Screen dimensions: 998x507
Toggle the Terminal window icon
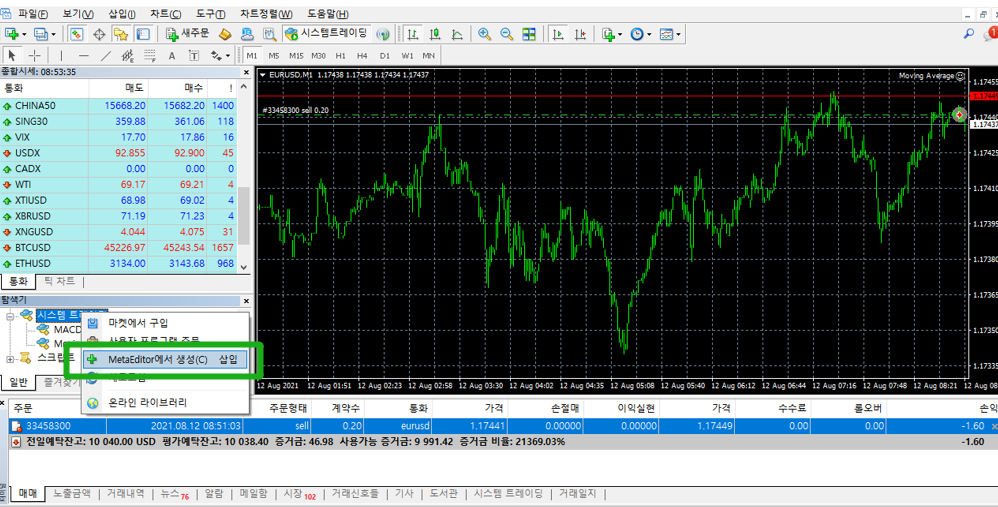point(143,34)
